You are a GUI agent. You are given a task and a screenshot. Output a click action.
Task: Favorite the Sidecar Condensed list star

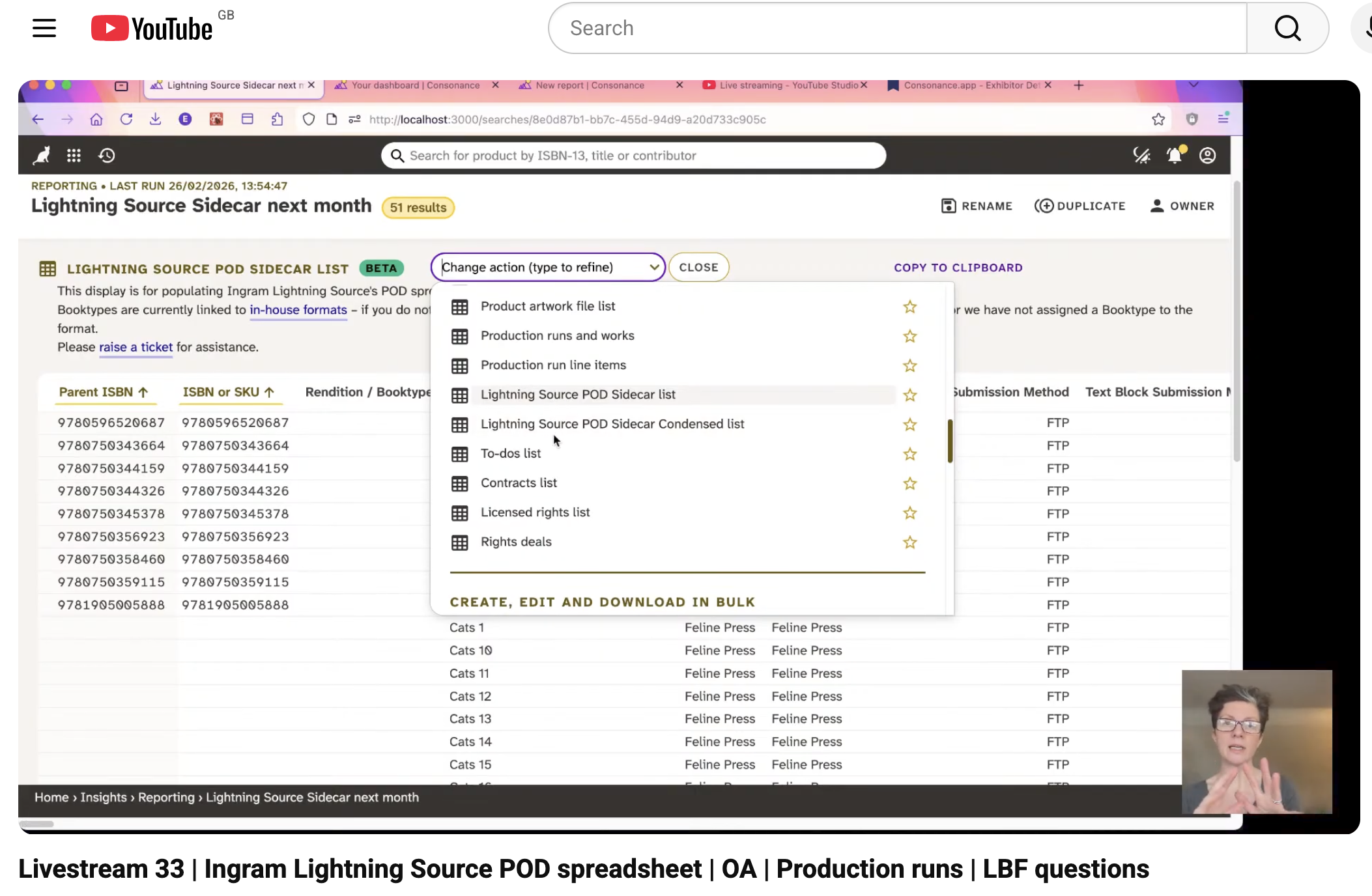910,425
